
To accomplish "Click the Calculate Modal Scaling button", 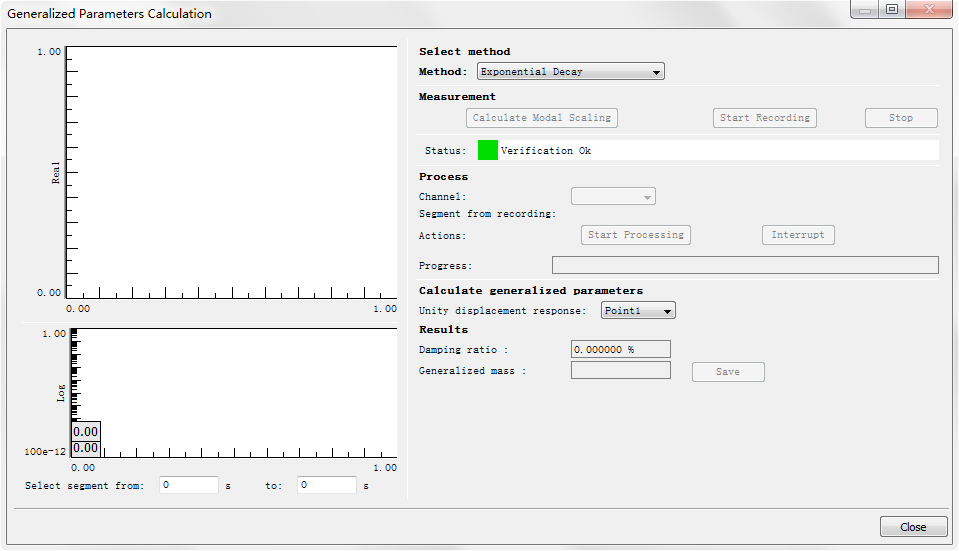I will 541,117.
